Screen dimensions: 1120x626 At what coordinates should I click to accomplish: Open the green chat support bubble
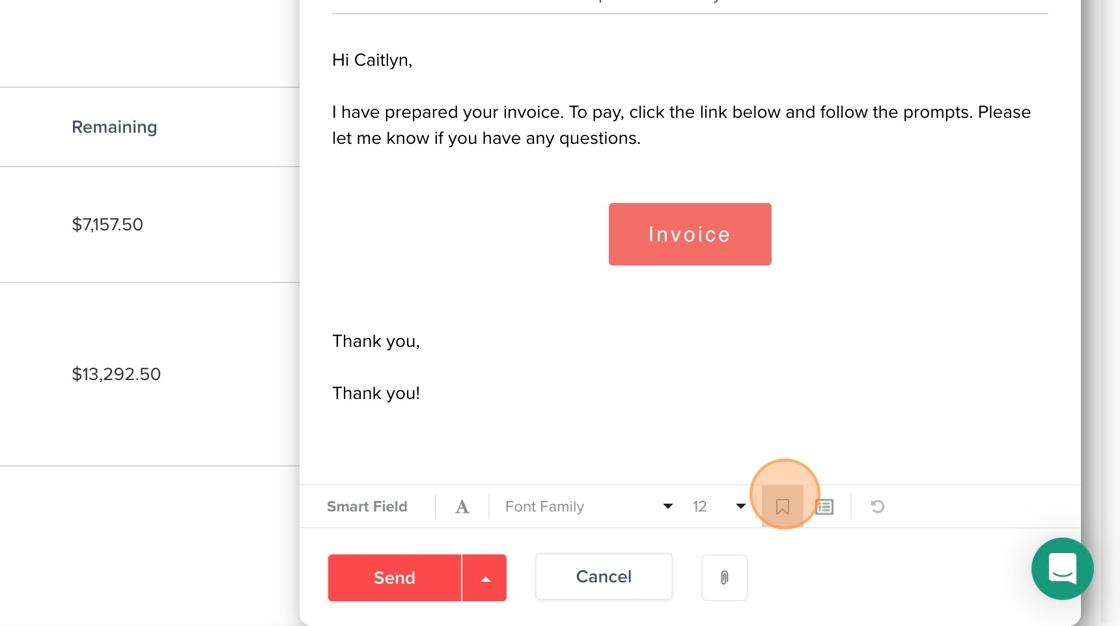[1062, 568]
